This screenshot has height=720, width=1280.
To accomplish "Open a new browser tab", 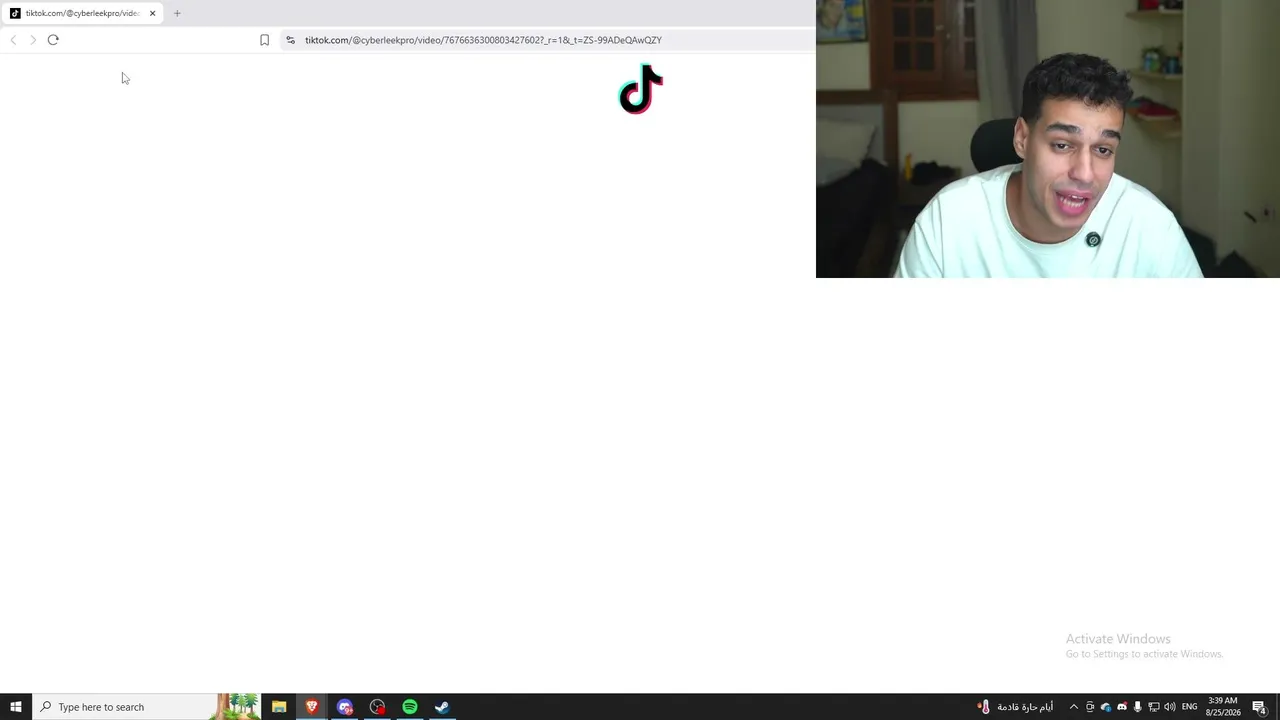I will tap(177, 13).
